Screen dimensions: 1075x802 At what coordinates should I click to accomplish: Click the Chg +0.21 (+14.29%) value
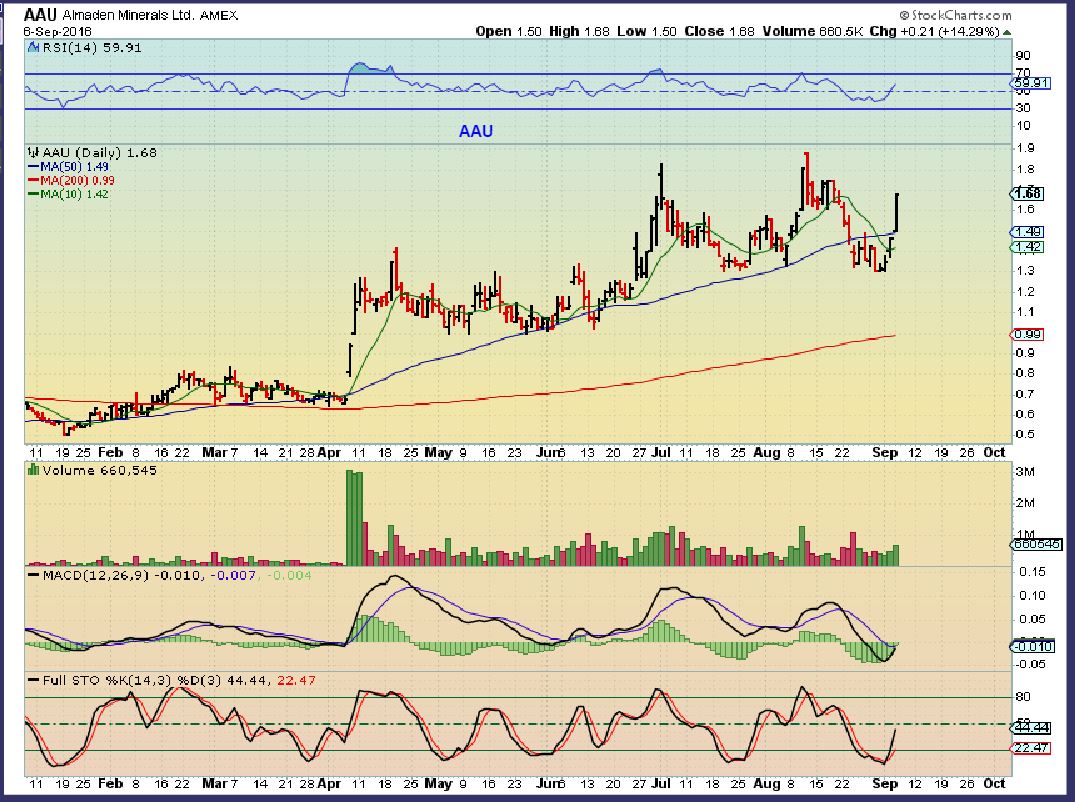coord(934,32)
